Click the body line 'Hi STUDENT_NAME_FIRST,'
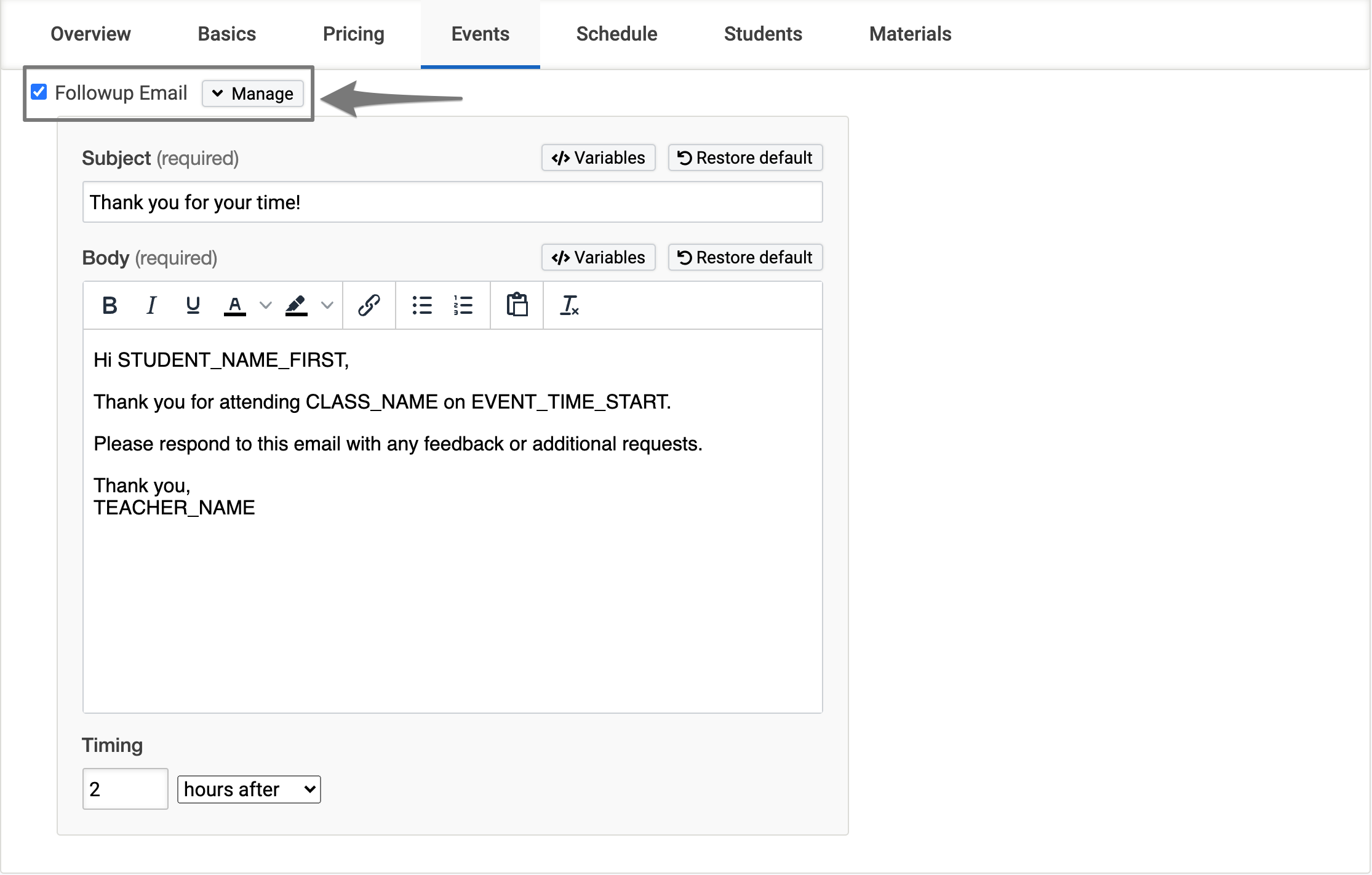 point(221,360)
